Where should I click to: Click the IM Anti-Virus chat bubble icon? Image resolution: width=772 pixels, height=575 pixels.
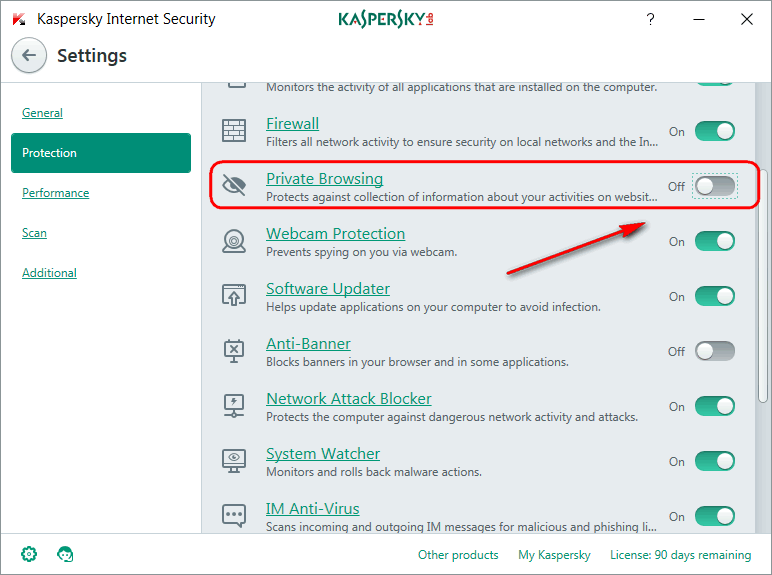pos(234,515)
